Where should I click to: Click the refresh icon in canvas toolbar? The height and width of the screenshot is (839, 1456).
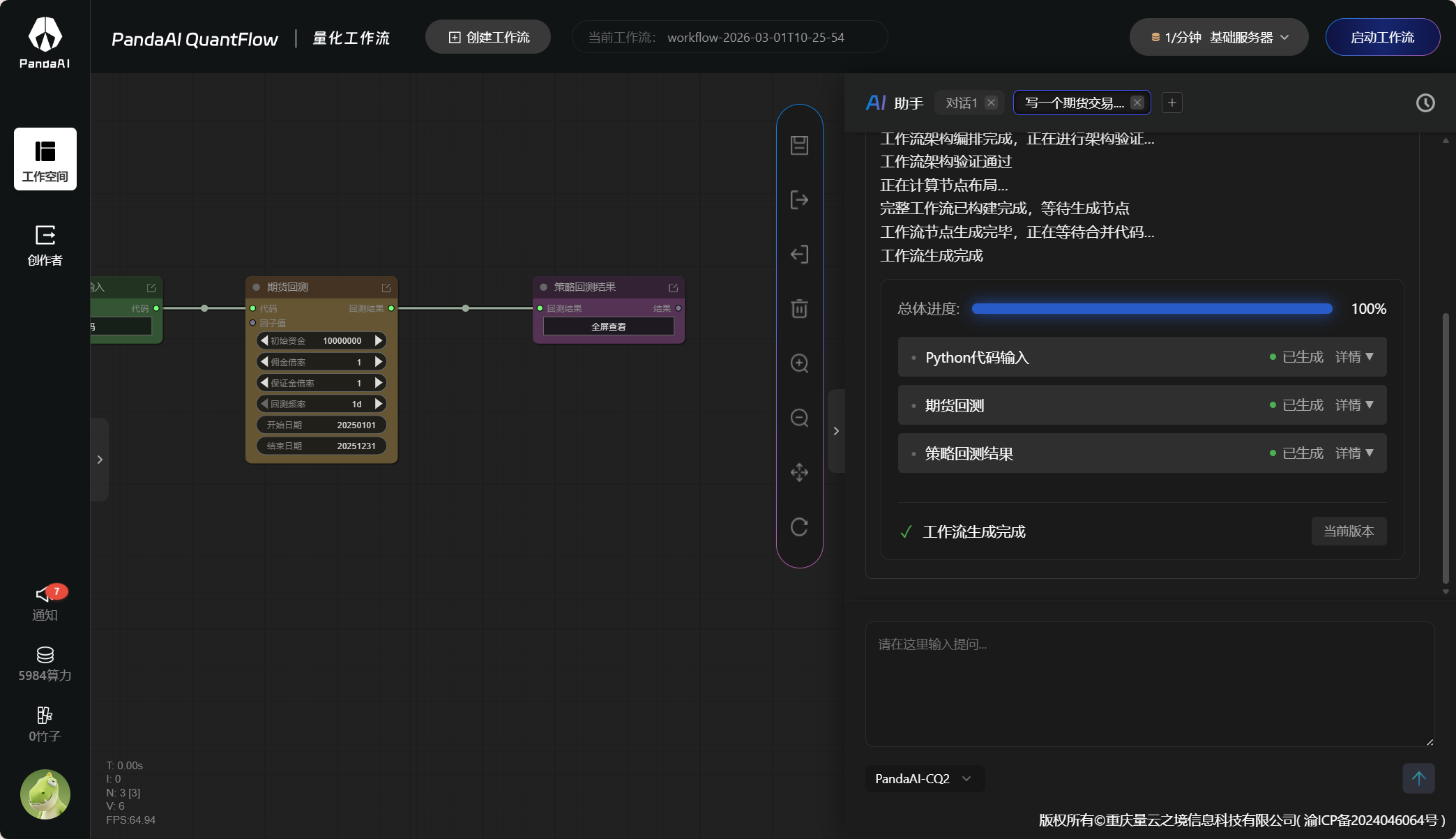[799, 527]
